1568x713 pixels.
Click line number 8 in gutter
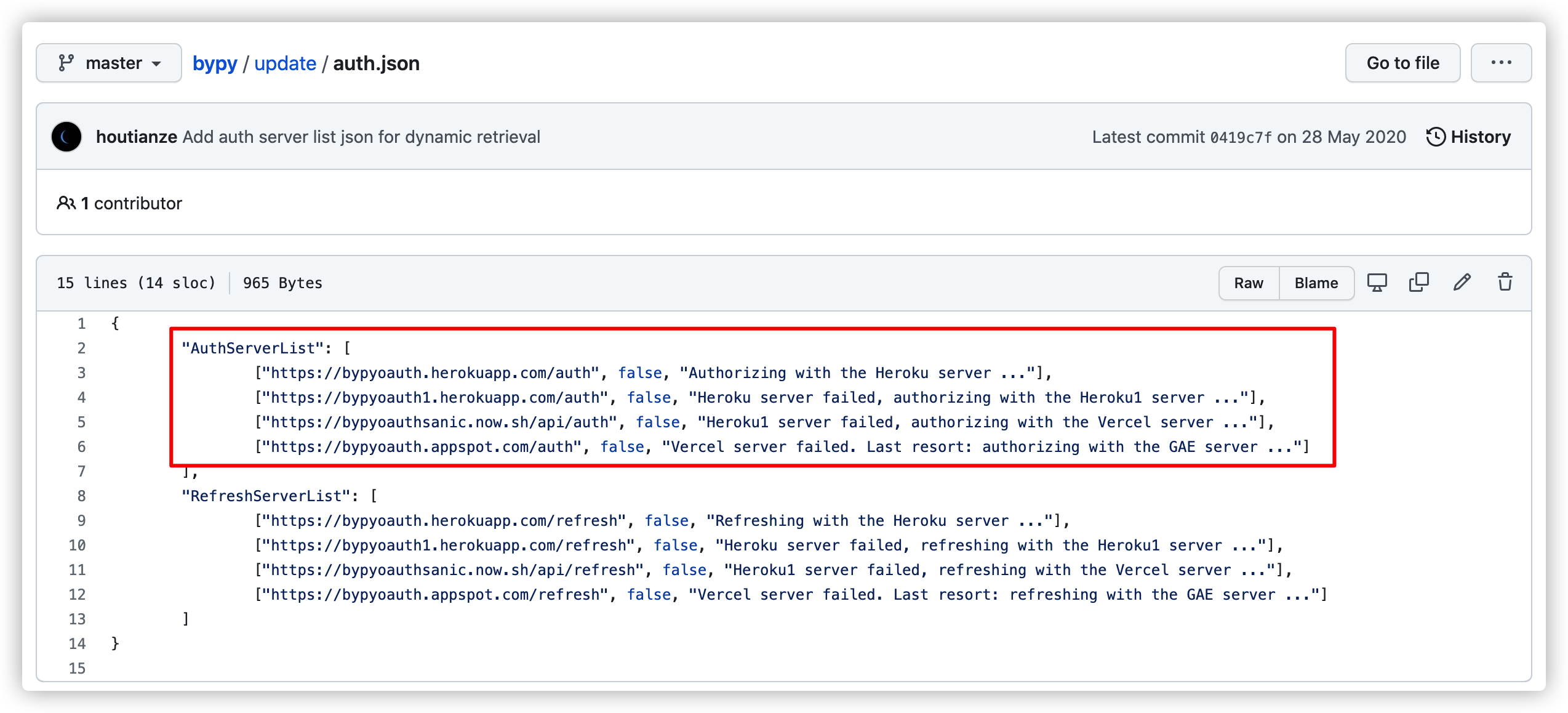point(81,496)
